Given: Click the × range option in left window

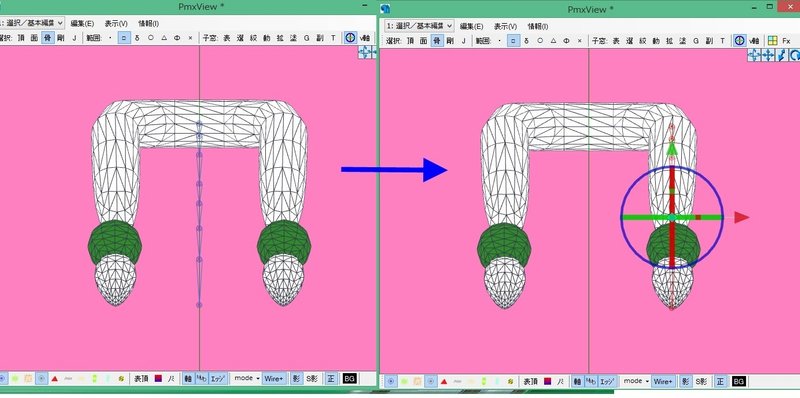Looking at the screenshot, I should click(x=190, y=38).
